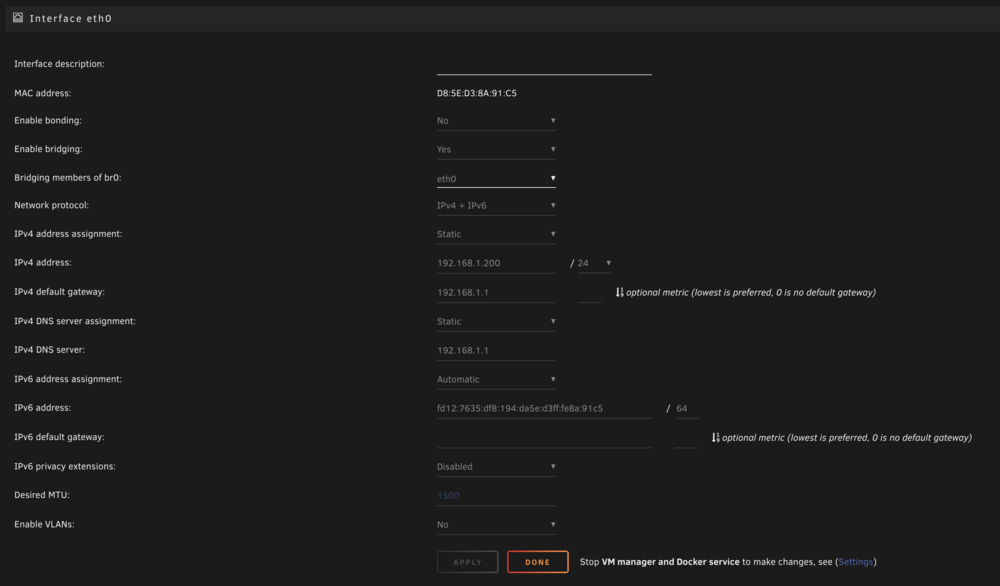Viewport: 1000px width, 586px height.
Task: Click the 'VM manager and Docker service' text
Action: 670,562
